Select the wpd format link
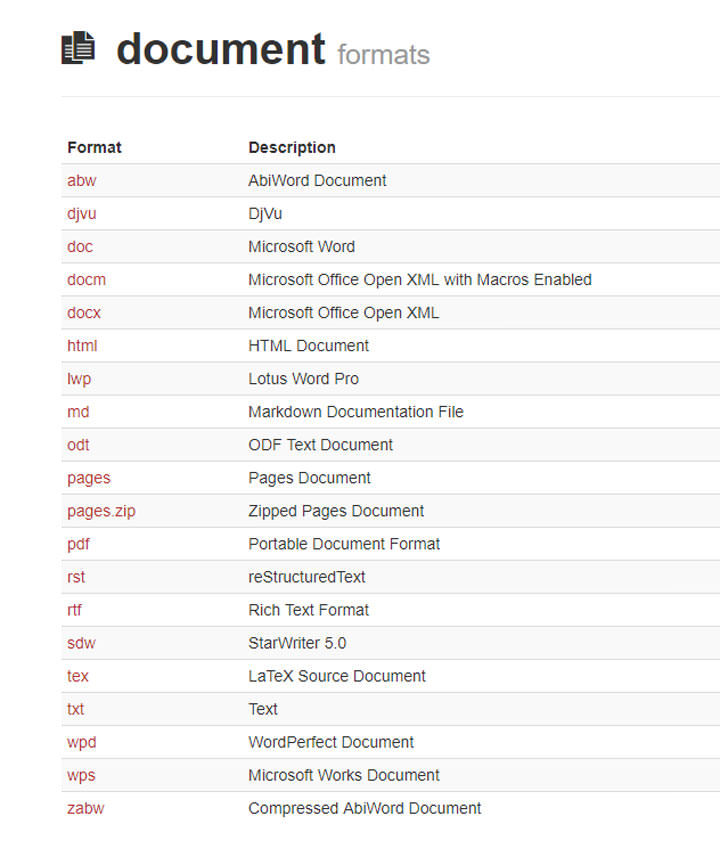 (82, 742)
